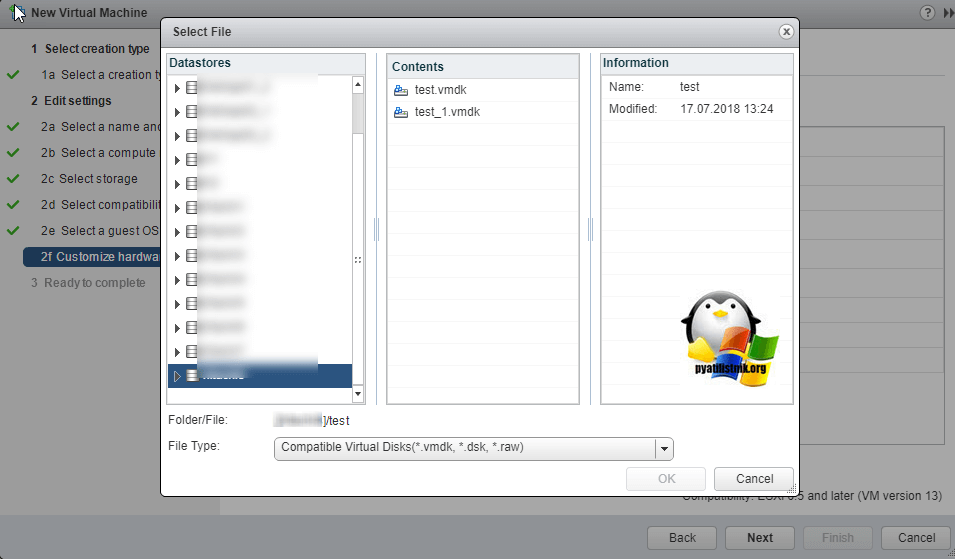955x559 pixels.
Task: Go to wizard step 2c Select storage
Action: (x=98, y=179)
